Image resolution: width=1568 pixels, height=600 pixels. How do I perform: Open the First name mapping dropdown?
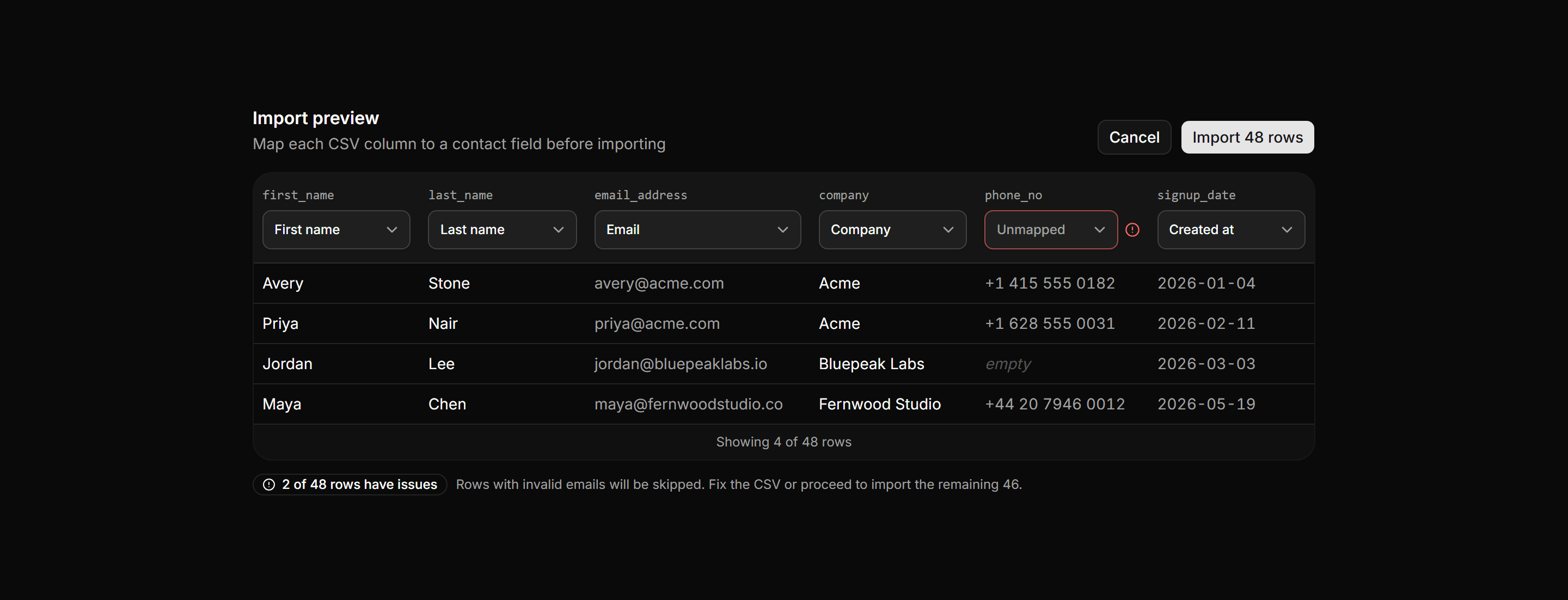336,229
